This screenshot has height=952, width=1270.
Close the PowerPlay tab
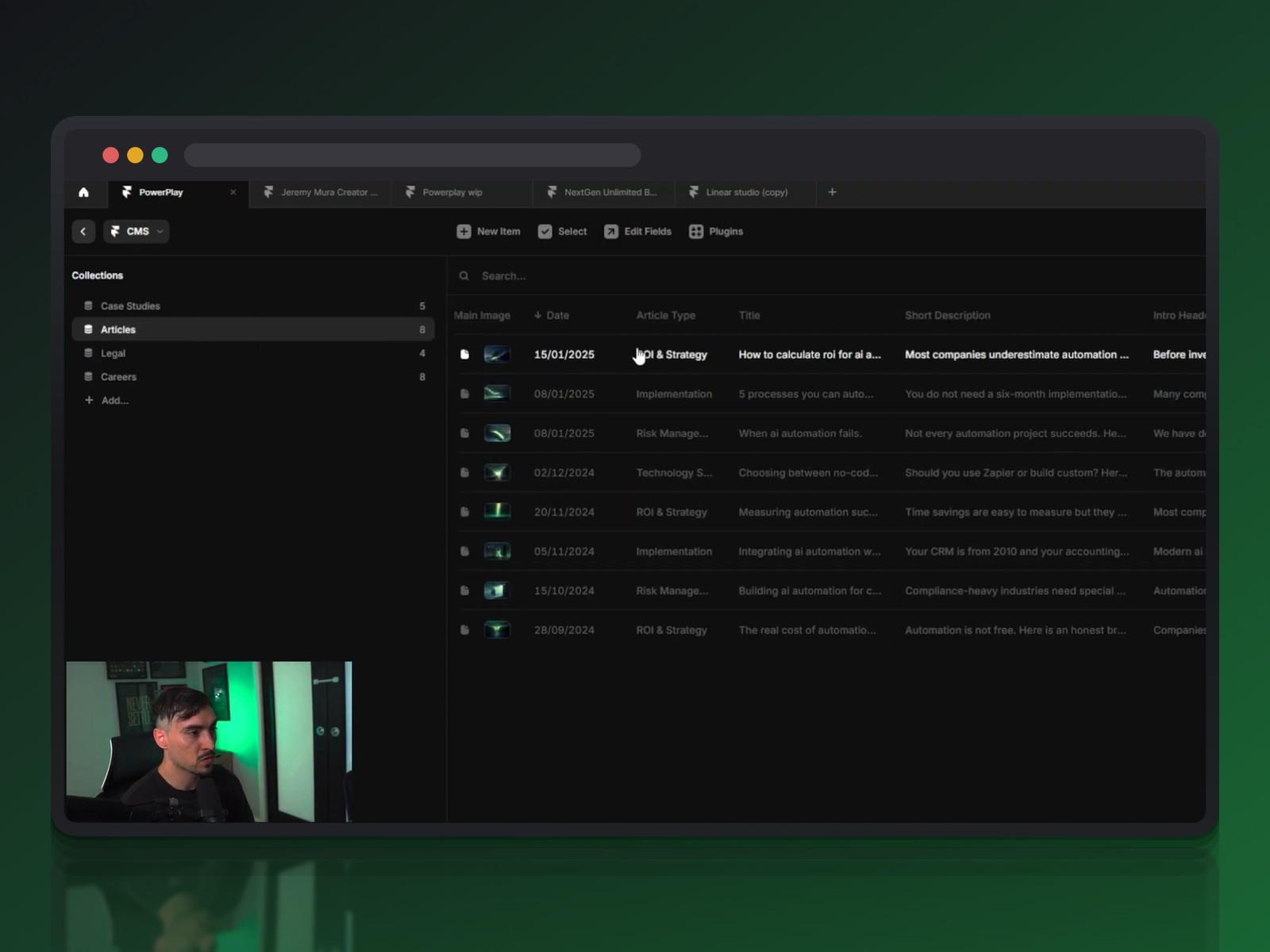click(233, 192)
